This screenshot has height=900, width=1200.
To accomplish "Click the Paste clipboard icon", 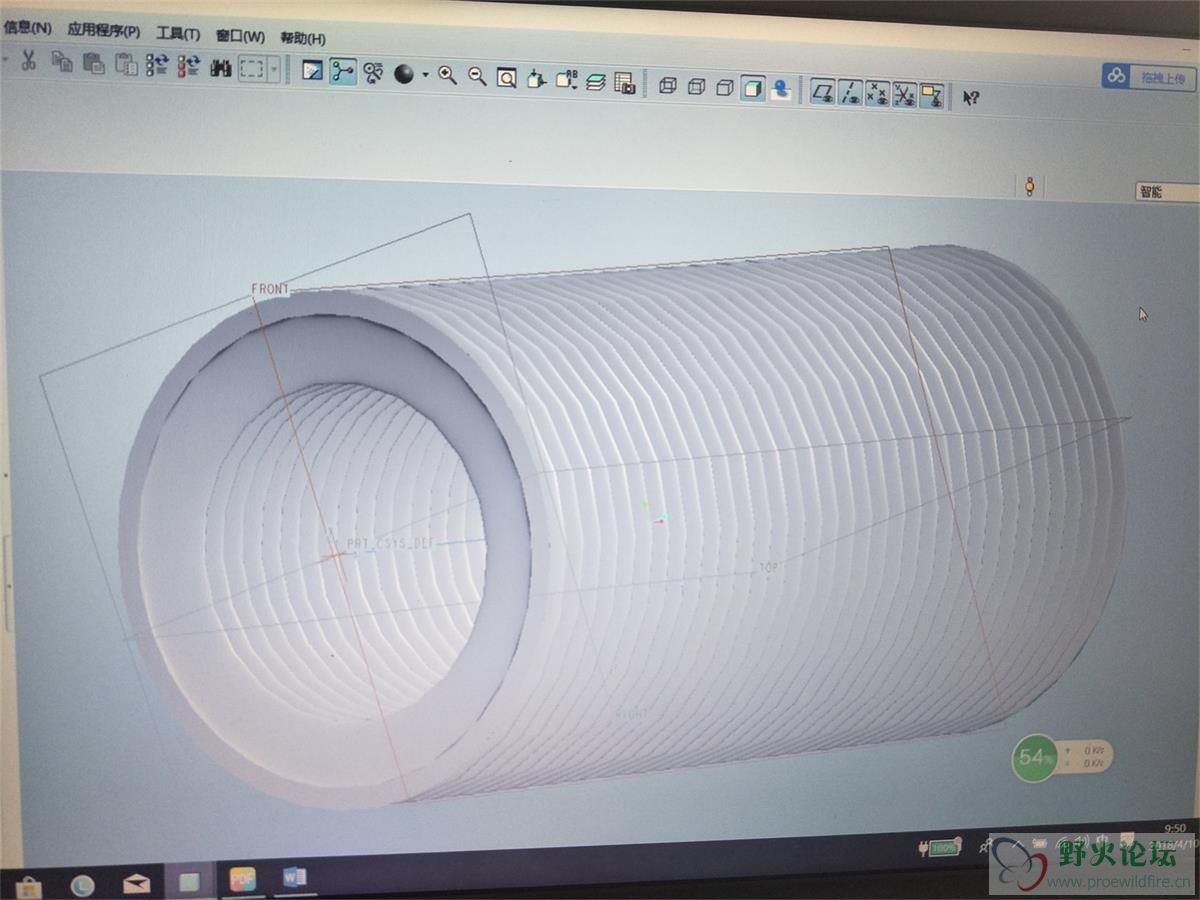I will pos(94,63).
